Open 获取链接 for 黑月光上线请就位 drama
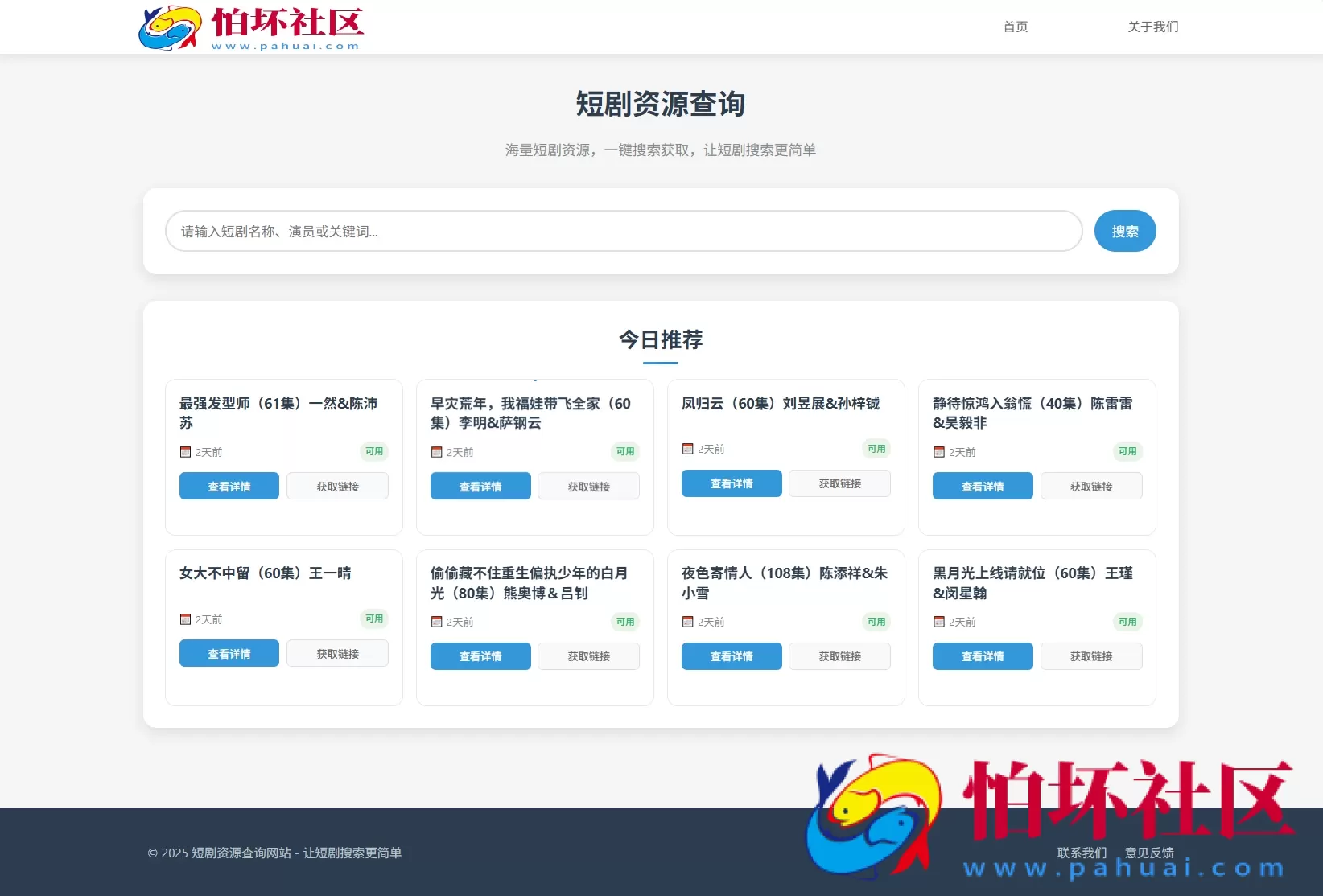The width and height of the screenshot is (1323, 896). 1091,656
